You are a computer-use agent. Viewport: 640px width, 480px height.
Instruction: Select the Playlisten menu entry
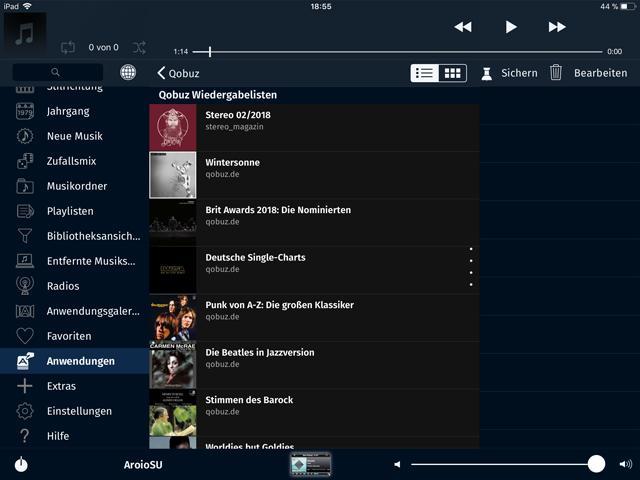coord(70,211)
